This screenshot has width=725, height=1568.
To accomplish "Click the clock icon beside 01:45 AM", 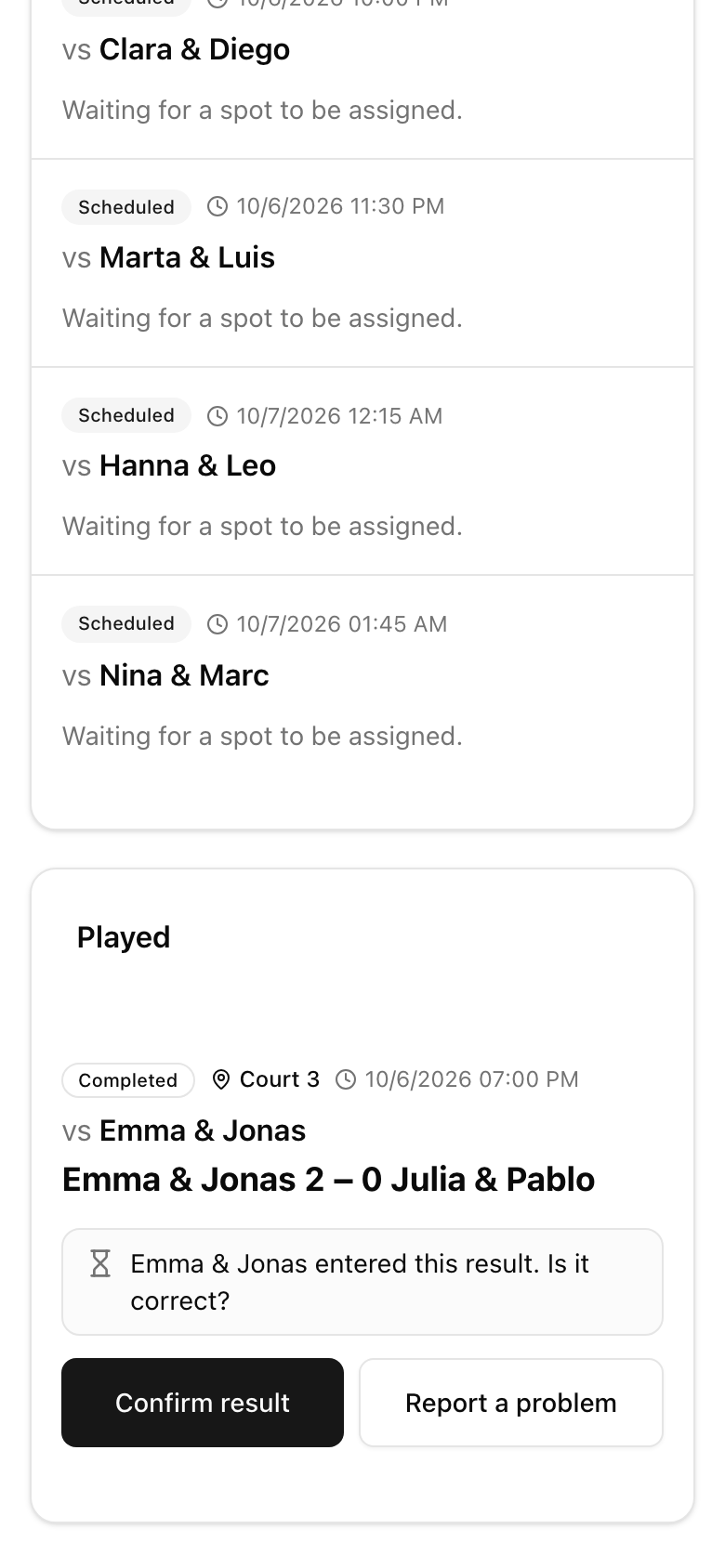I will pos(217,624).
